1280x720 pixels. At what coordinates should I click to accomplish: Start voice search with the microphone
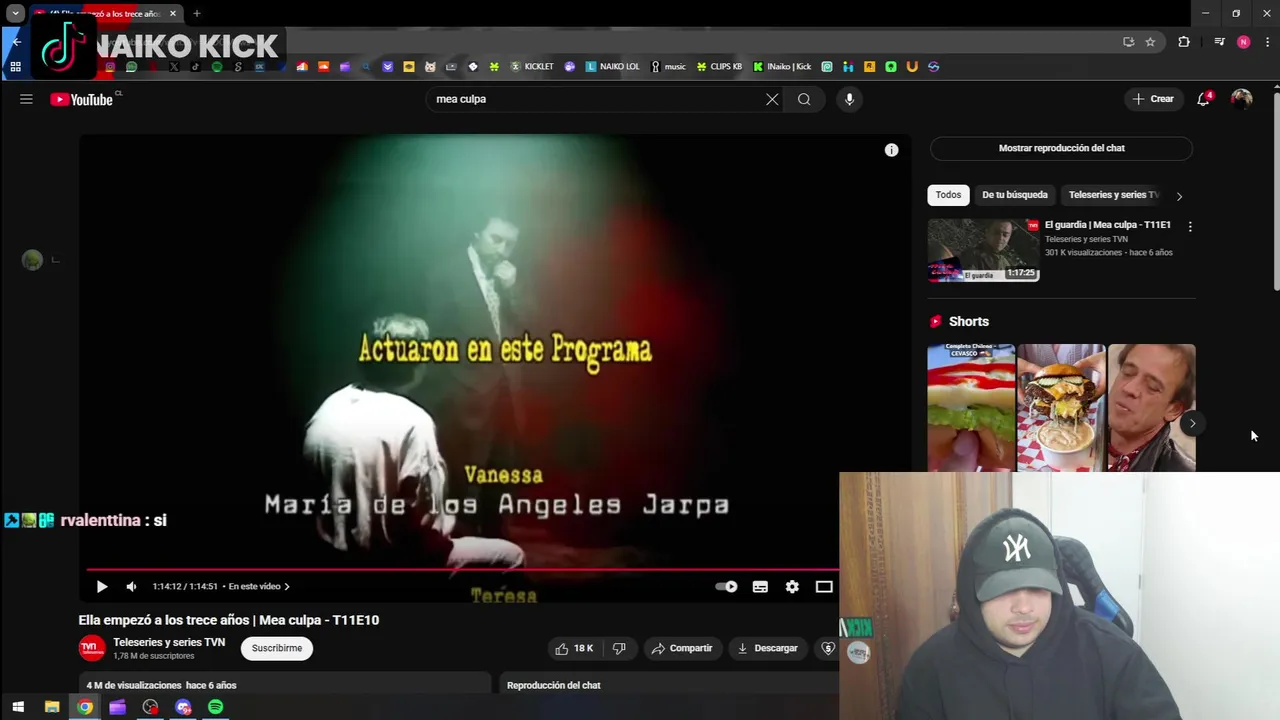(x=849, y=99)
